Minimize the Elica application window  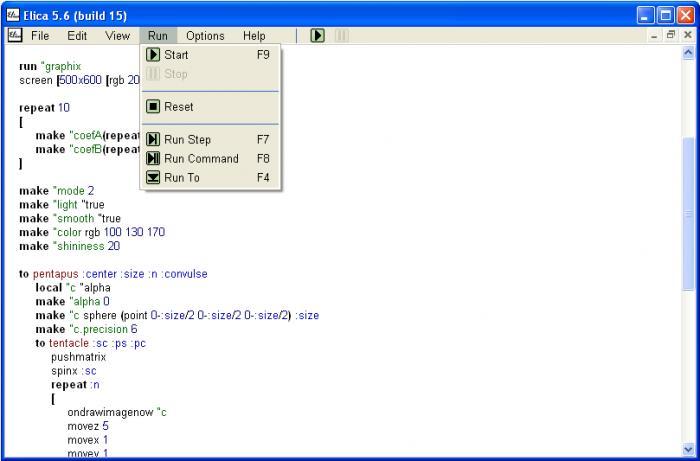(645, 16)
